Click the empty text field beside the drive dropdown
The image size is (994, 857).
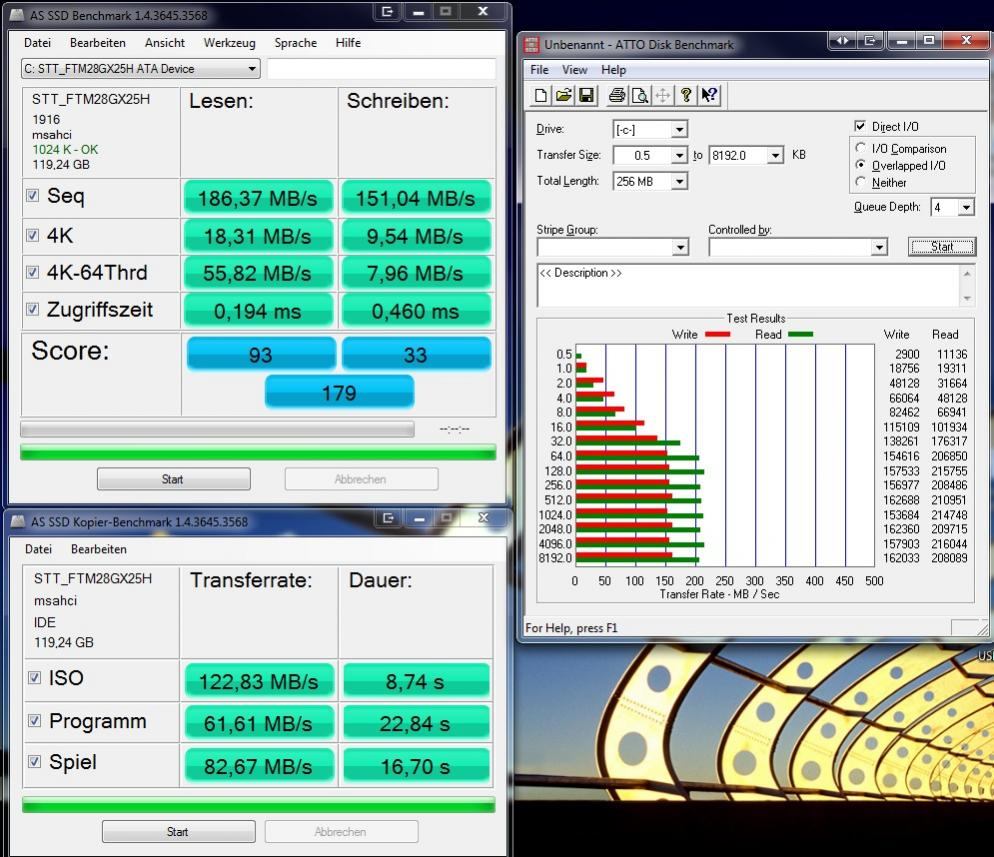point(382,68)
